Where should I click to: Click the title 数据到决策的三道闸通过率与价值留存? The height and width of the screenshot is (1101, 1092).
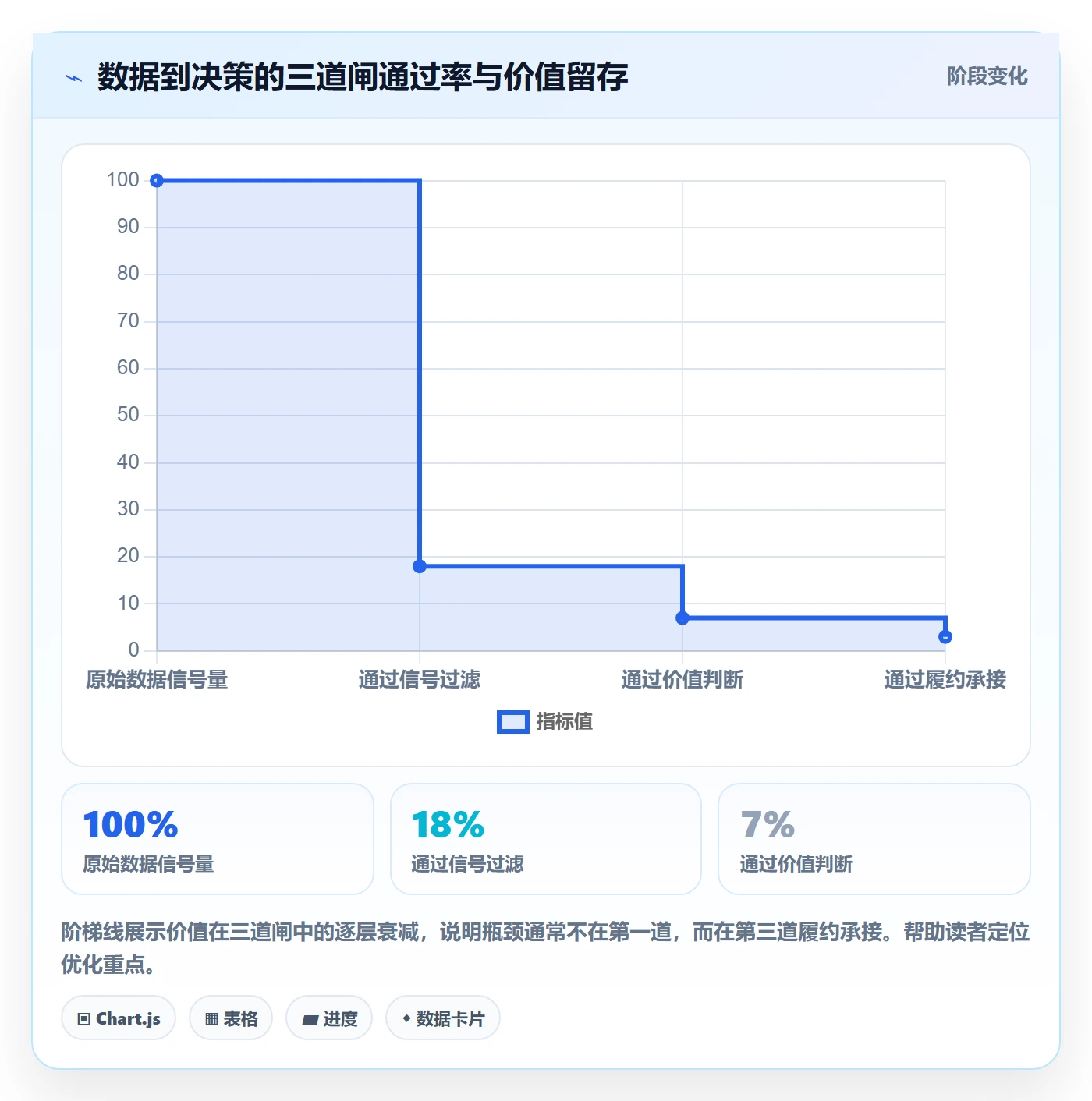point(363,77)
